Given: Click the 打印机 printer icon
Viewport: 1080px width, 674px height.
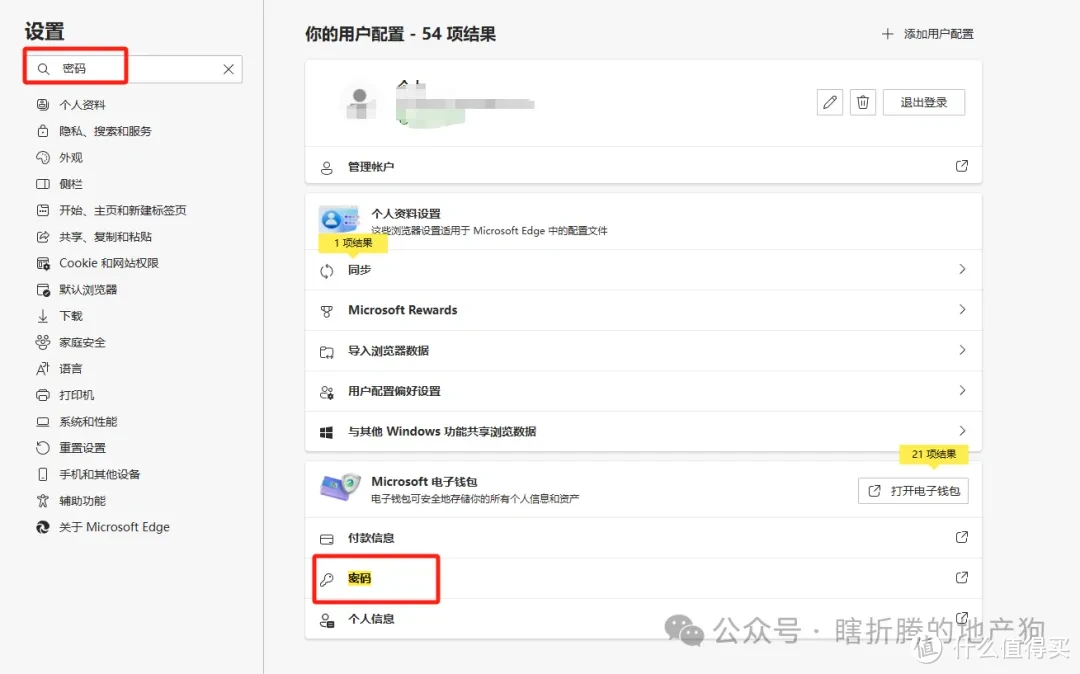Looking at the screenshot, I should (43, 395).
